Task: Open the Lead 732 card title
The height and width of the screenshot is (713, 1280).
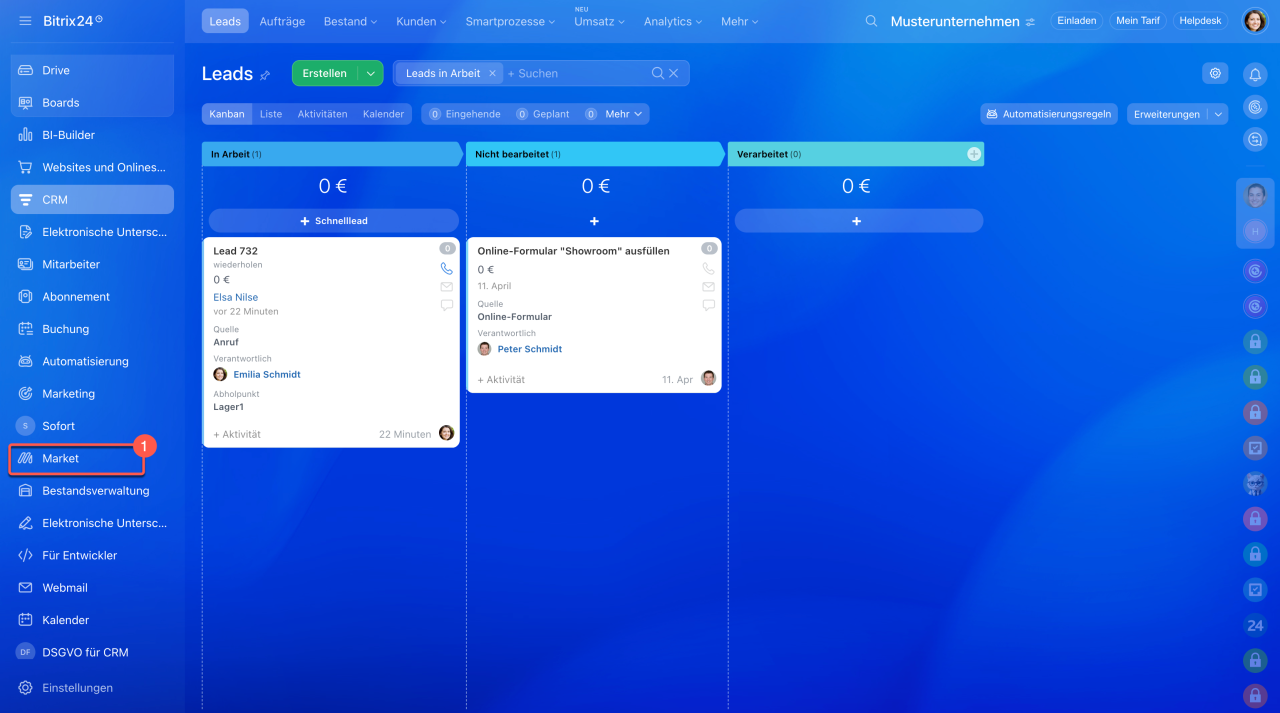Action: coord(236,251)
